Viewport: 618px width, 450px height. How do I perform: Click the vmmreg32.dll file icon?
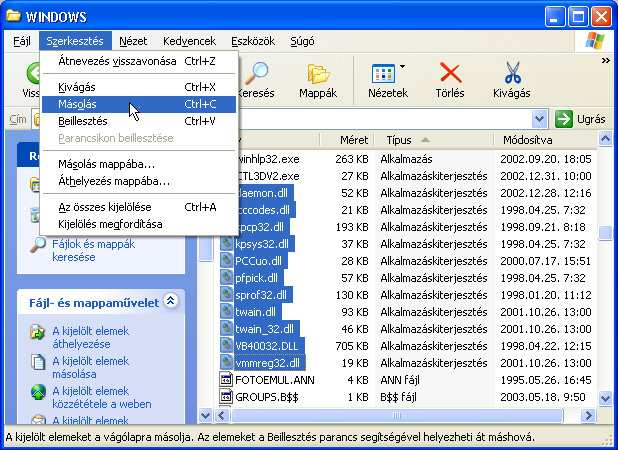226,363
